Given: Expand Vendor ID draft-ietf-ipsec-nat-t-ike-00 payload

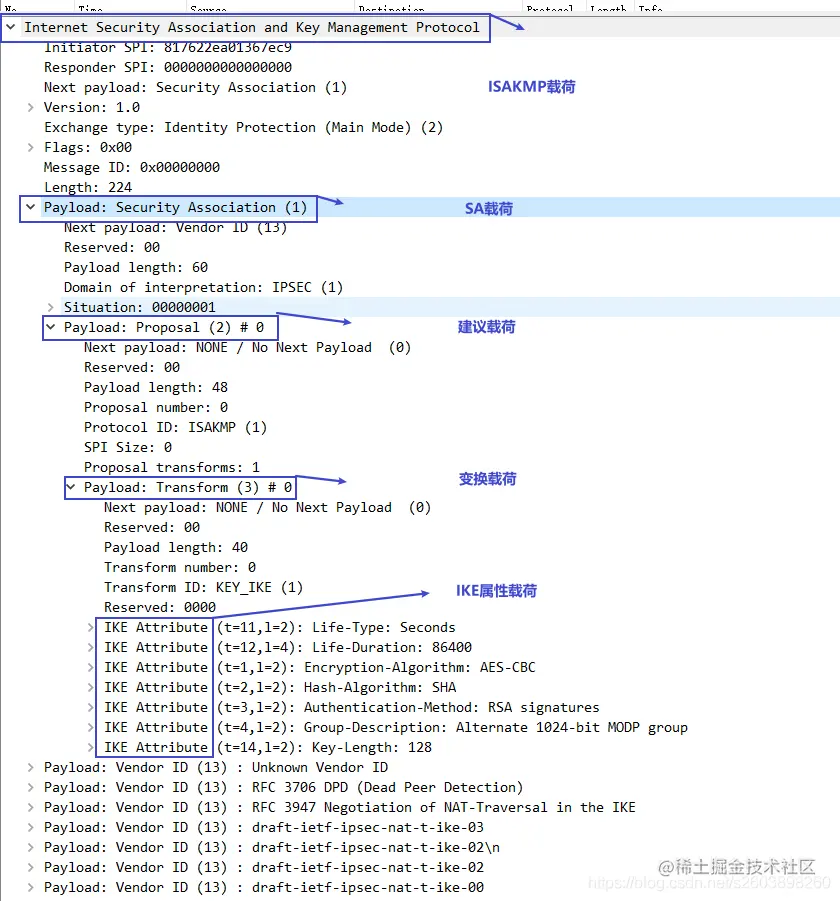Looking at the screenshot, I should [30, 888].
